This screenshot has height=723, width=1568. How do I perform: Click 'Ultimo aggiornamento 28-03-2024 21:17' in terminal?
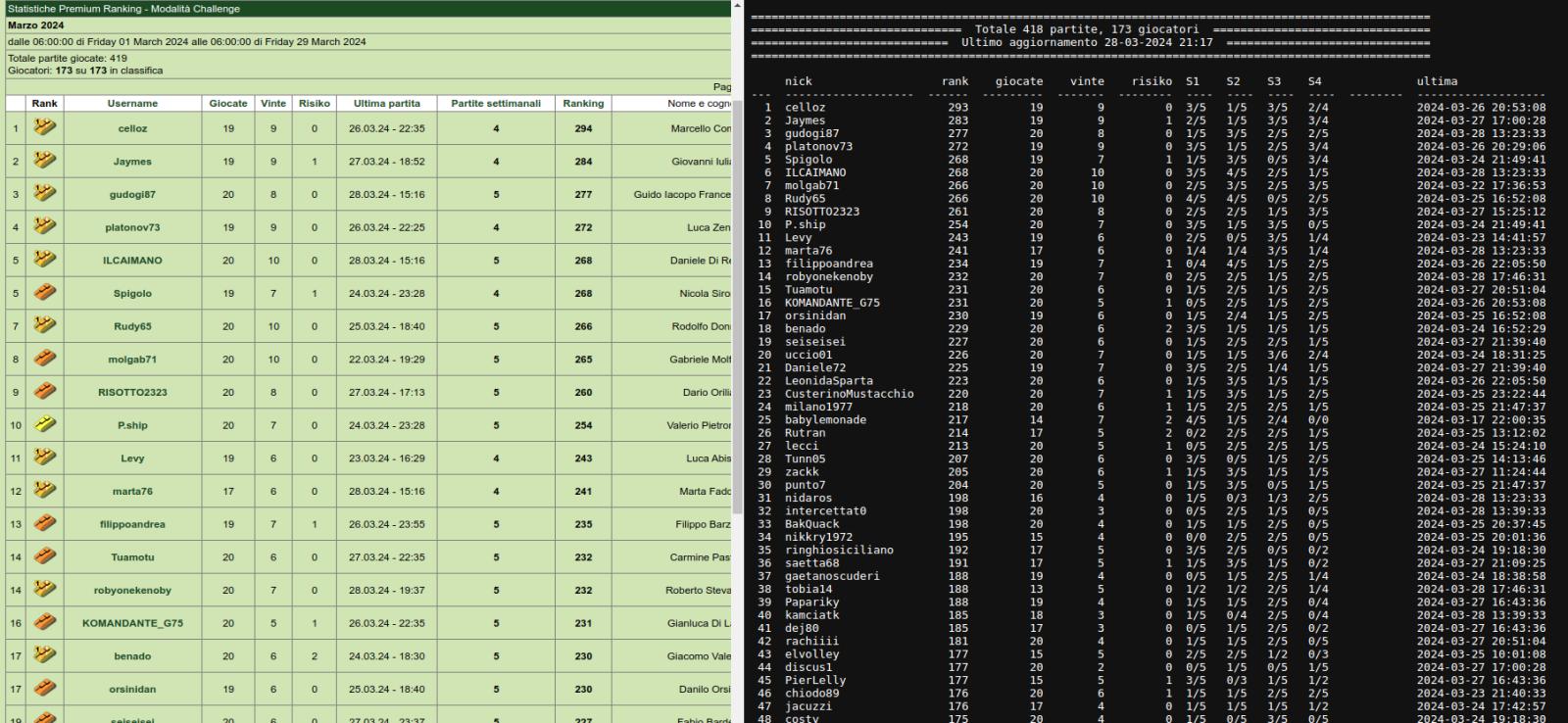tap(1087, 42)
